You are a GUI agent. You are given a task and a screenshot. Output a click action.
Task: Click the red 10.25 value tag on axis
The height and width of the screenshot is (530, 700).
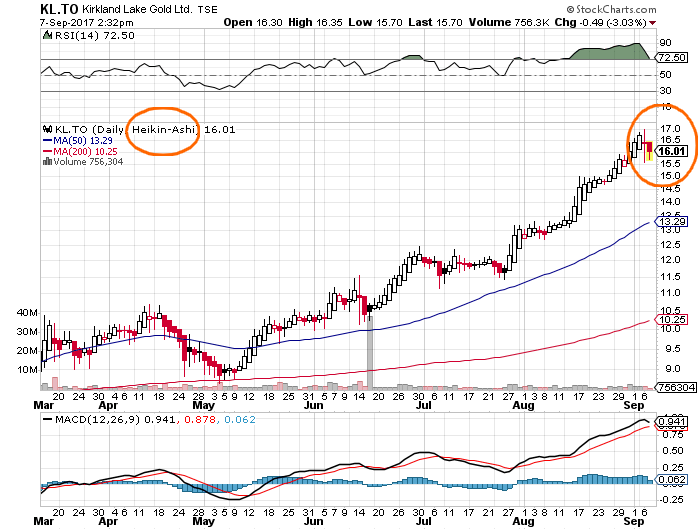click(671, 320)
